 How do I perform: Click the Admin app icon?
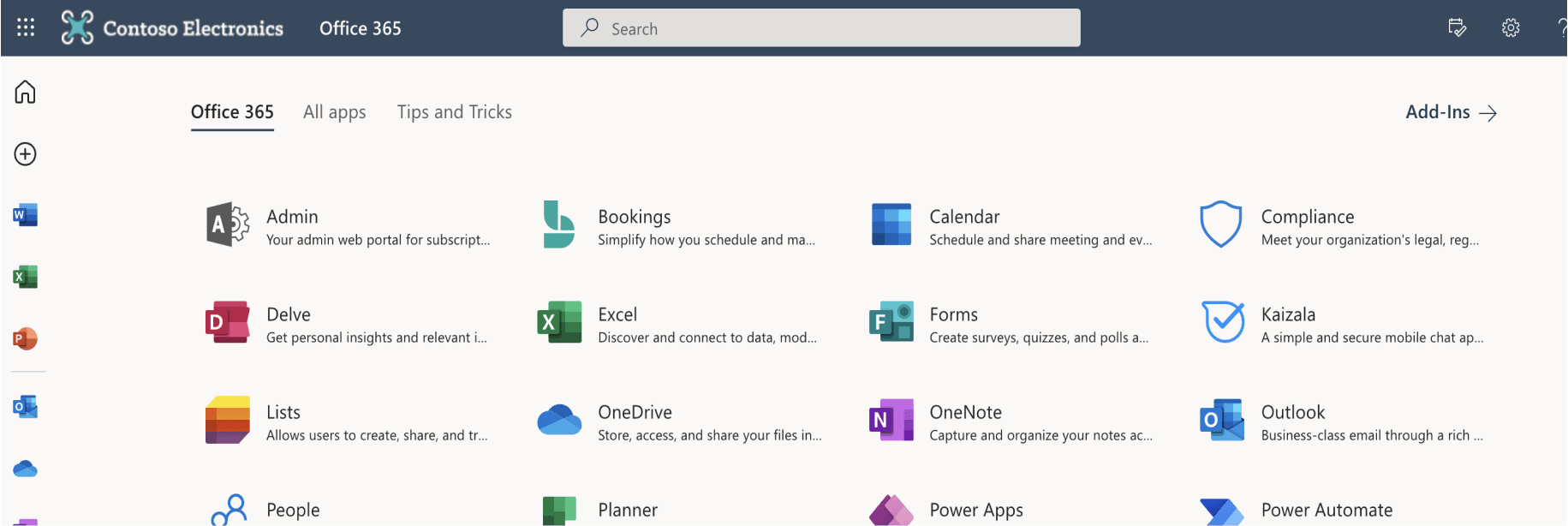(x=228, y=224)
